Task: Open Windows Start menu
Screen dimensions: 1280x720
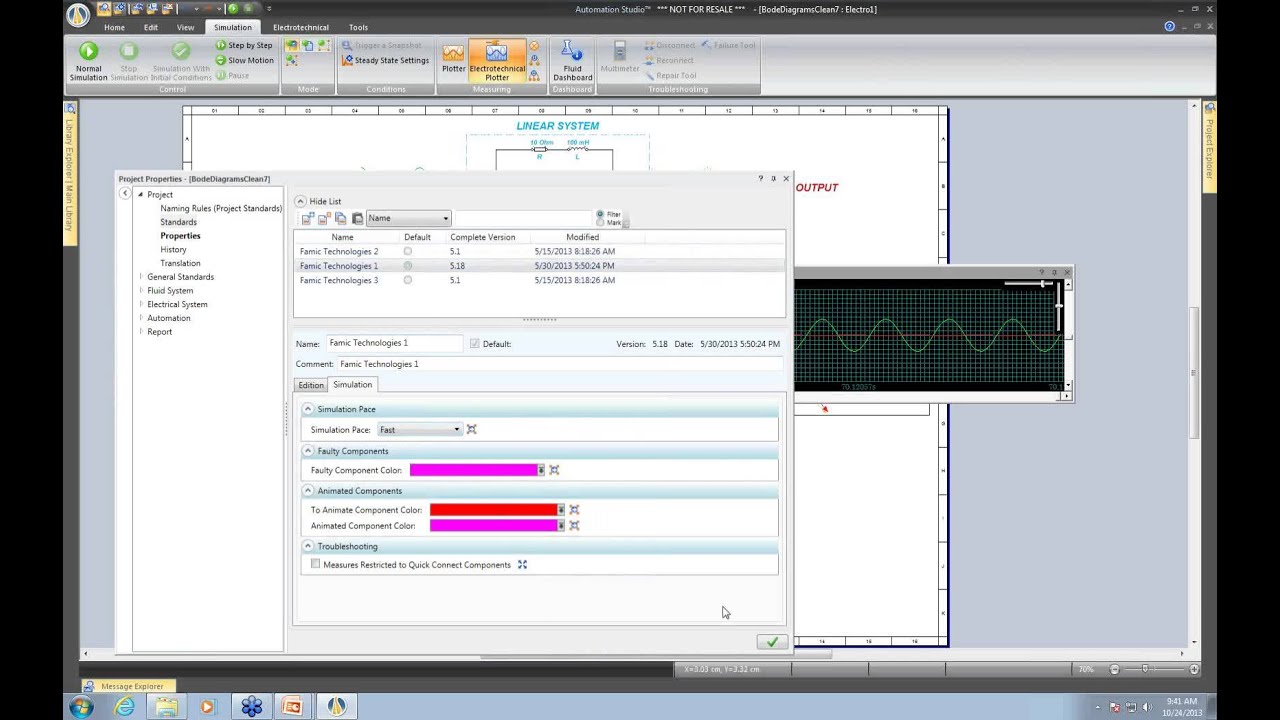Action: click(x=80, y=707)
